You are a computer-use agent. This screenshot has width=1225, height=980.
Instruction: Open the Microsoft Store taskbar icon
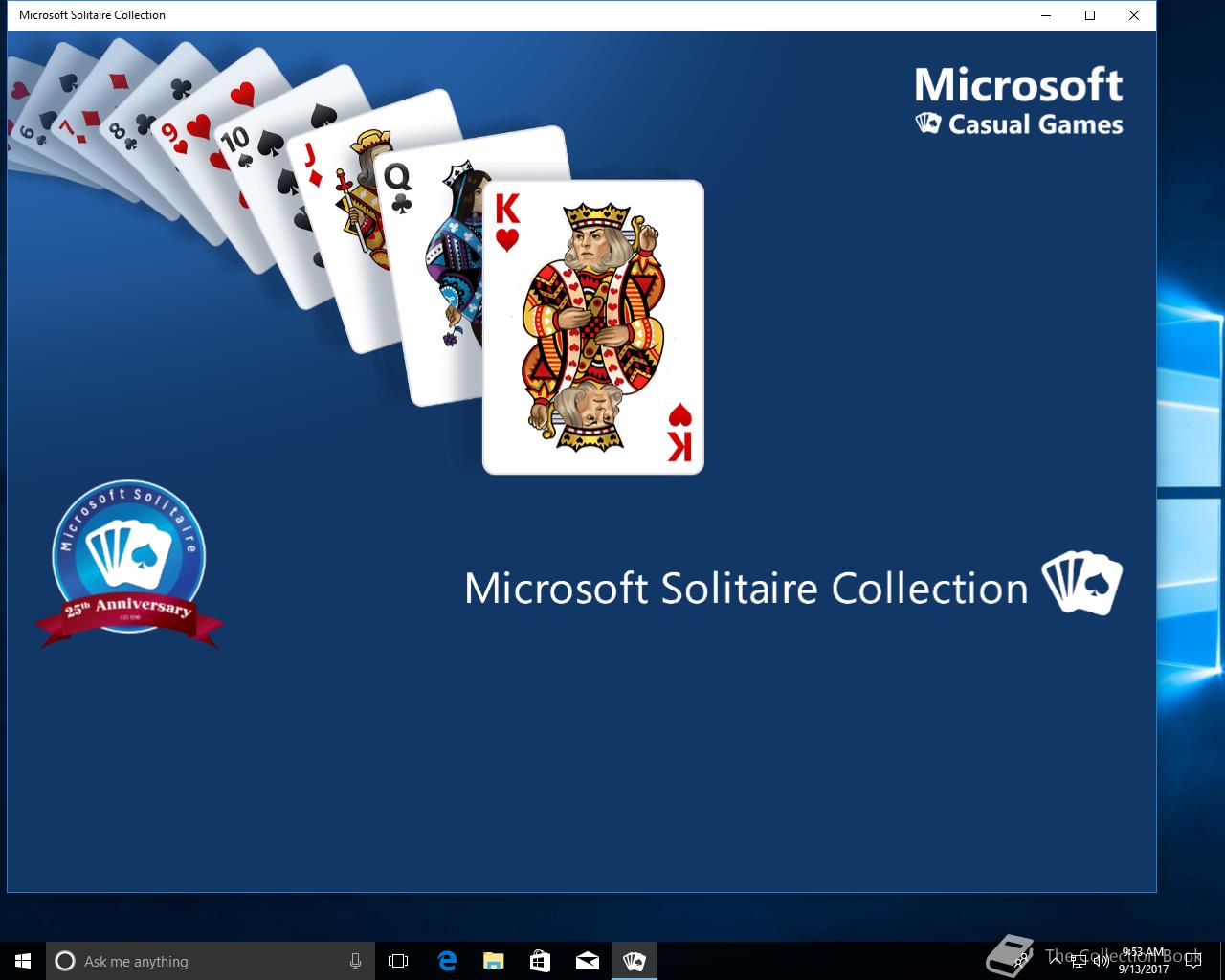540,961
